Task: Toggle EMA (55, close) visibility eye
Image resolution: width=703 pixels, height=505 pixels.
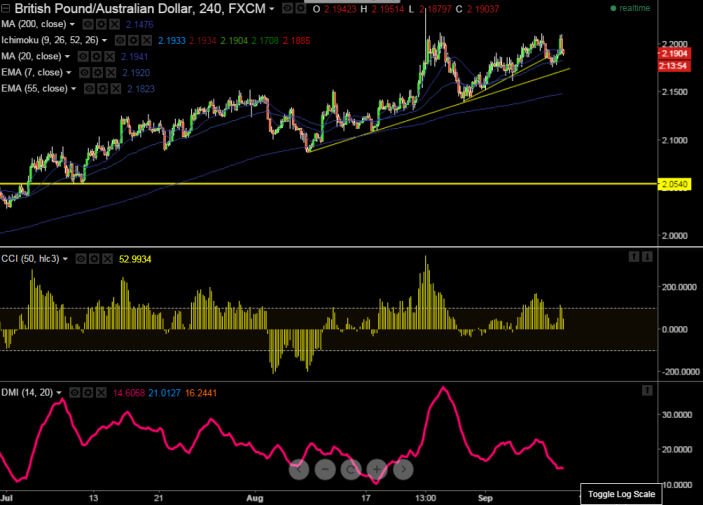Action: (89, 89)
